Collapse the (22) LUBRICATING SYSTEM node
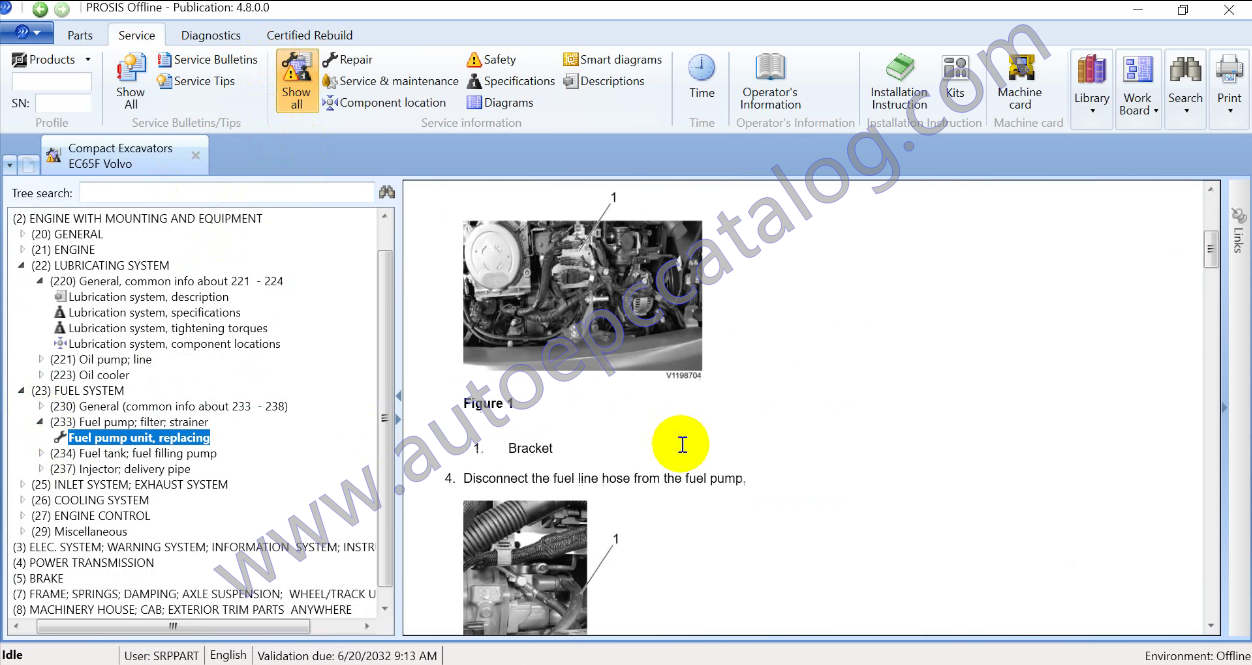Screen dimensions: 1252x665 21,266
